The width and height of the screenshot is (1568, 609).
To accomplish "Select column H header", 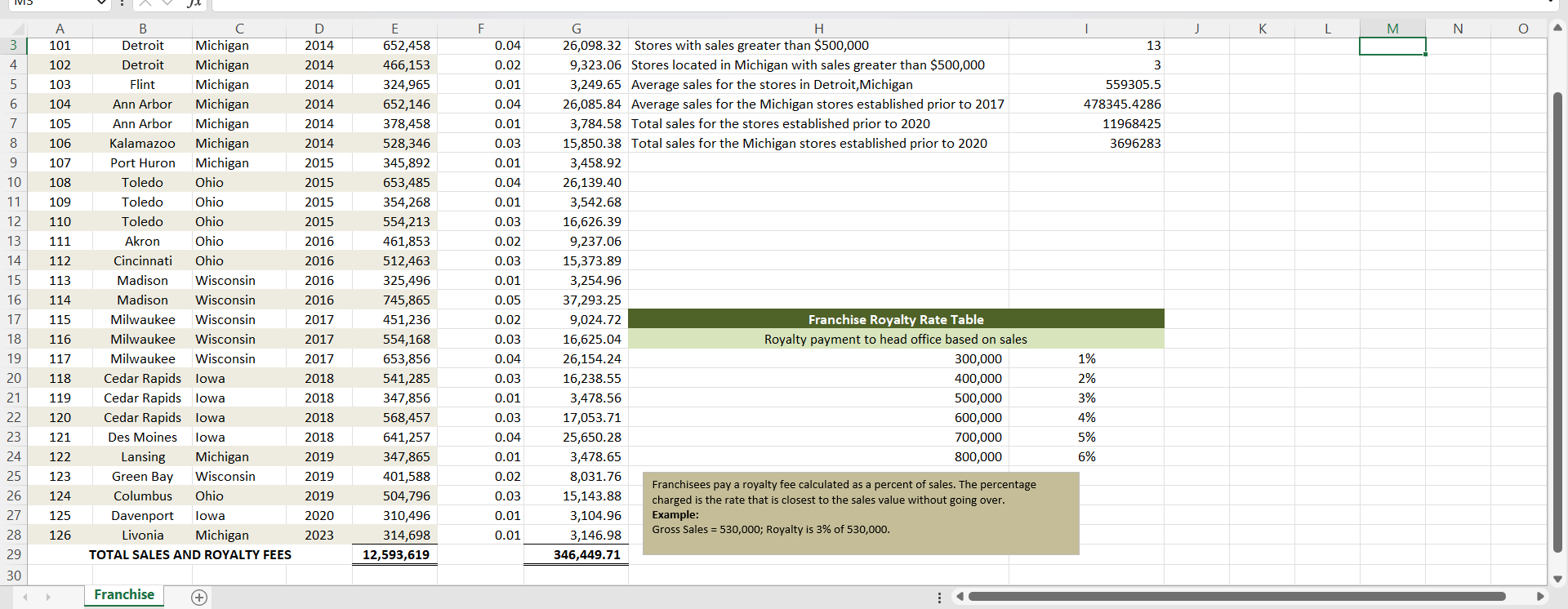I will click(x=818, y=29).
